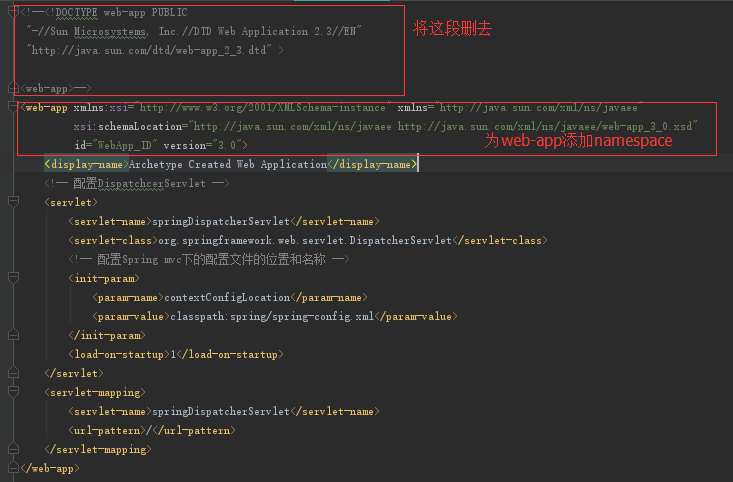Click the XMLSchema-instance URL value
Viewport: 733px width, 482px height.
263,108
